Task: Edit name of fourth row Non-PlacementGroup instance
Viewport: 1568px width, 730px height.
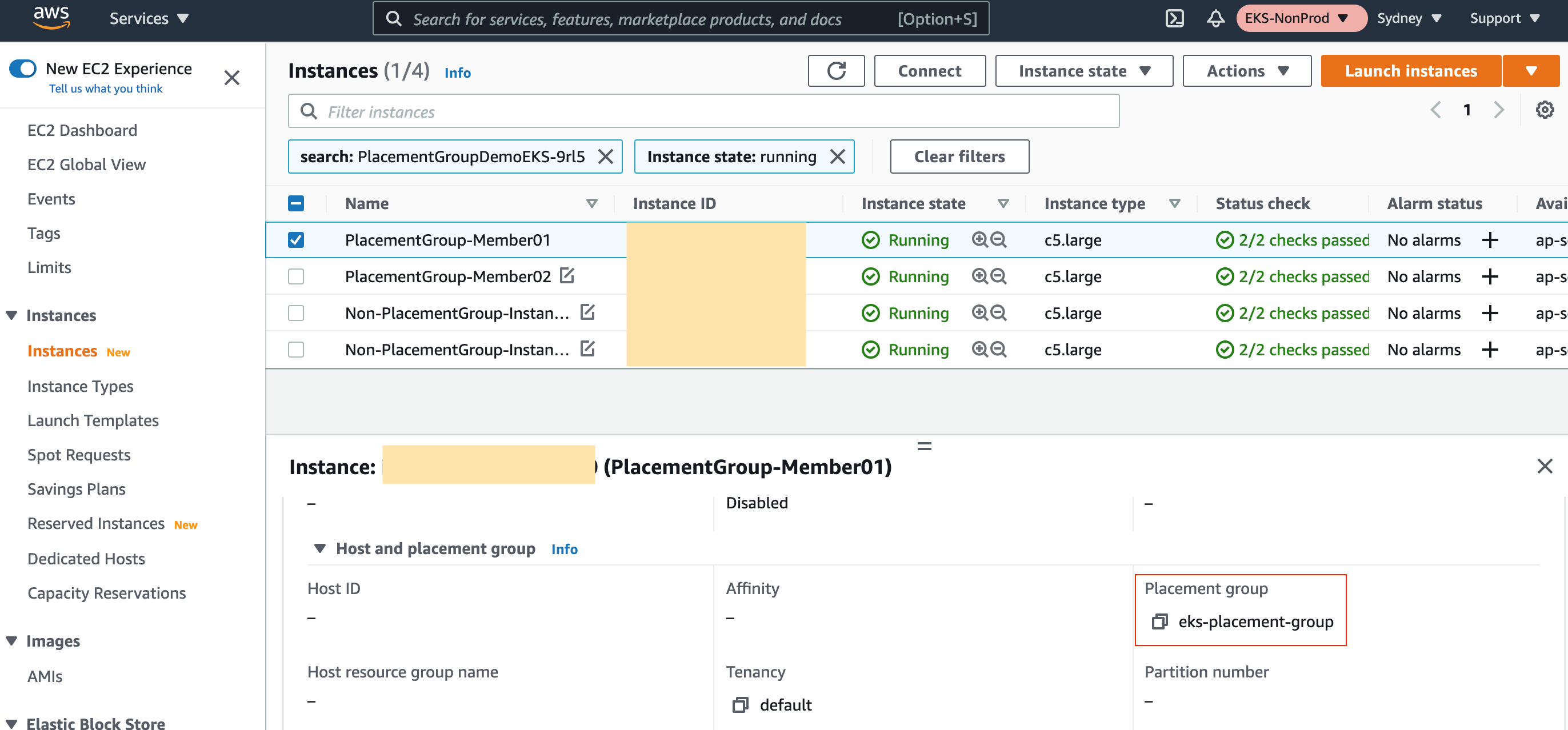Action: point(587,348)
